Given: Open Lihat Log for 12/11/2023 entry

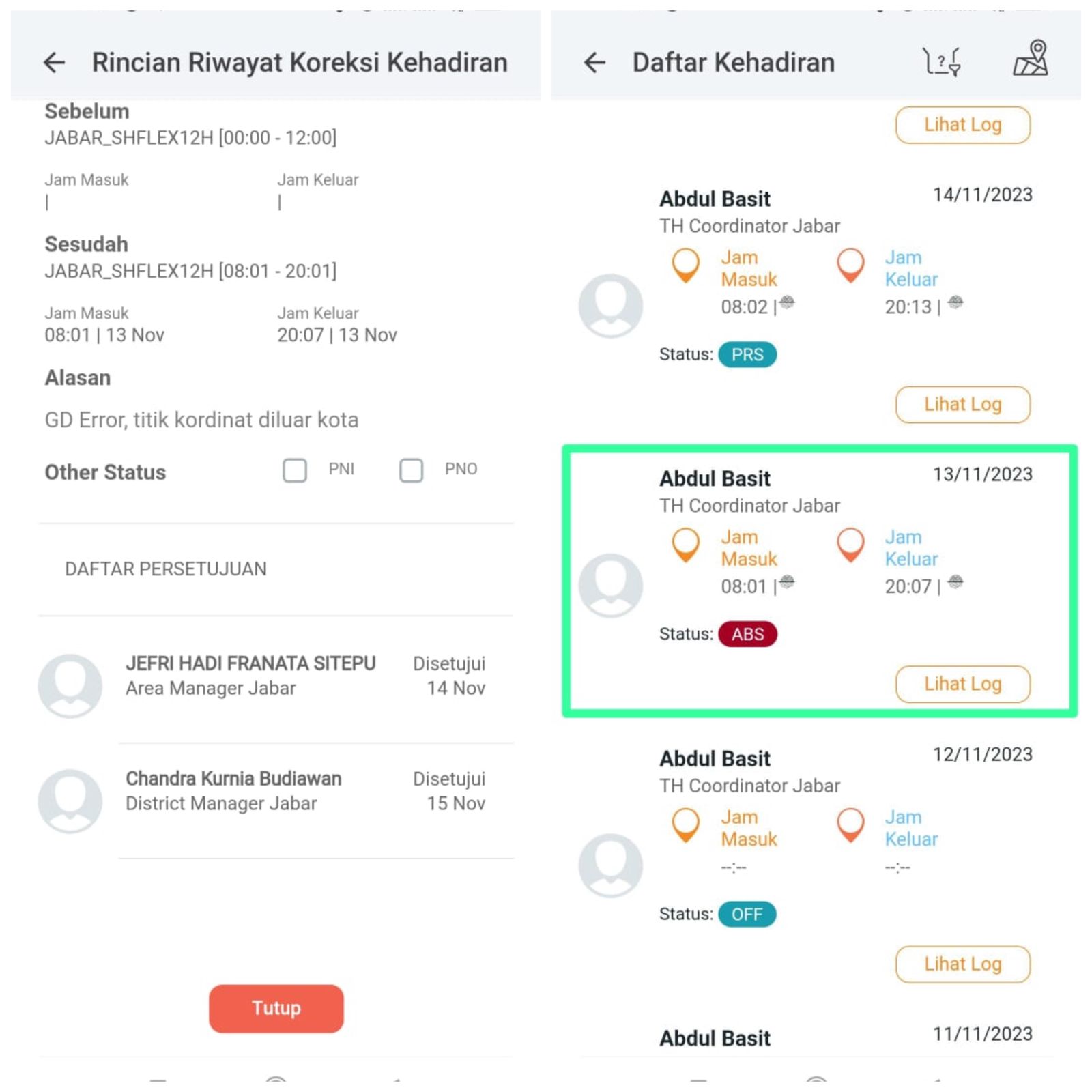Looking at the screenshot, I should pyautogui.click(x=962, y=964).
